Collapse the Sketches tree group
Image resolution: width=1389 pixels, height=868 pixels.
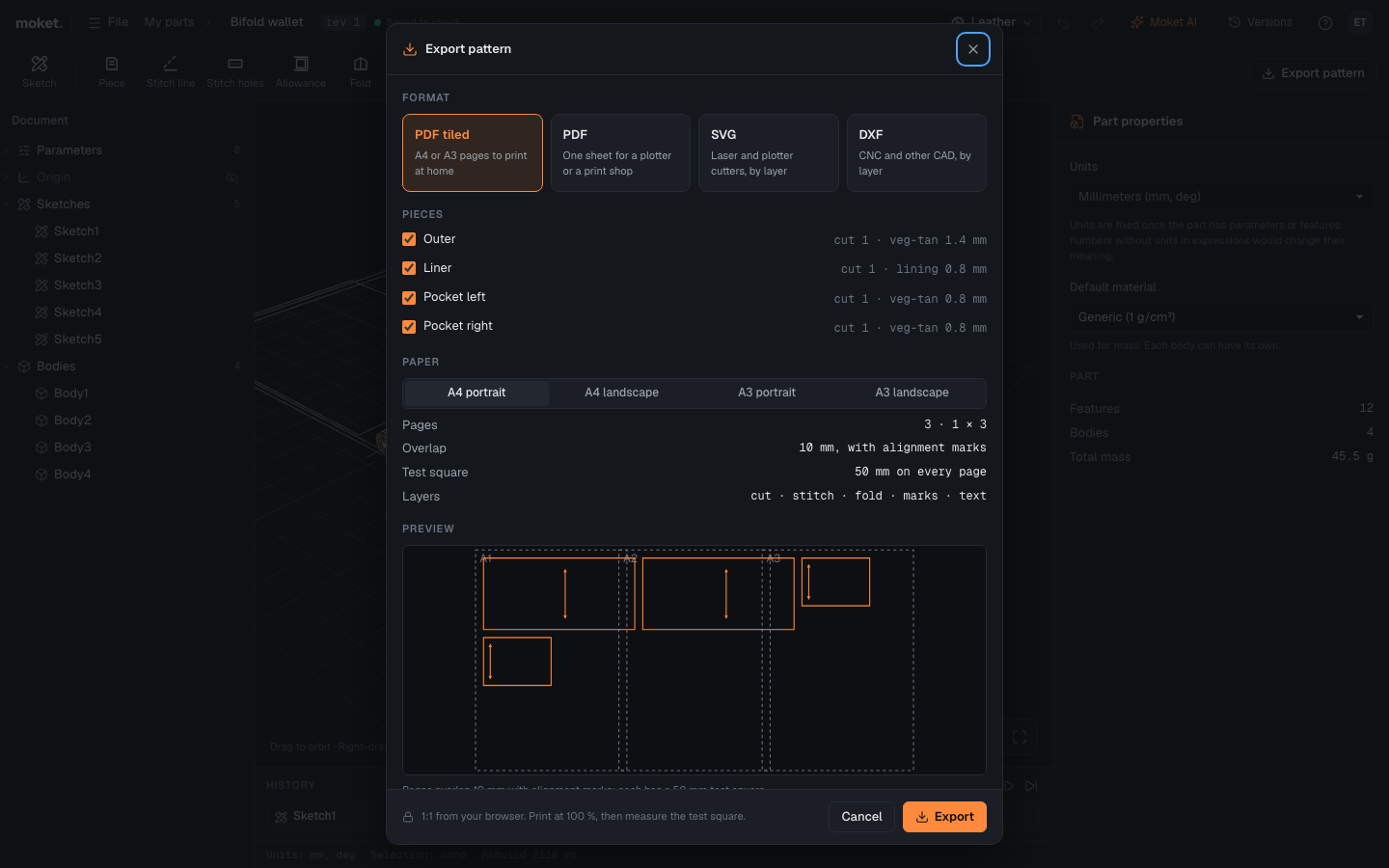7,204
